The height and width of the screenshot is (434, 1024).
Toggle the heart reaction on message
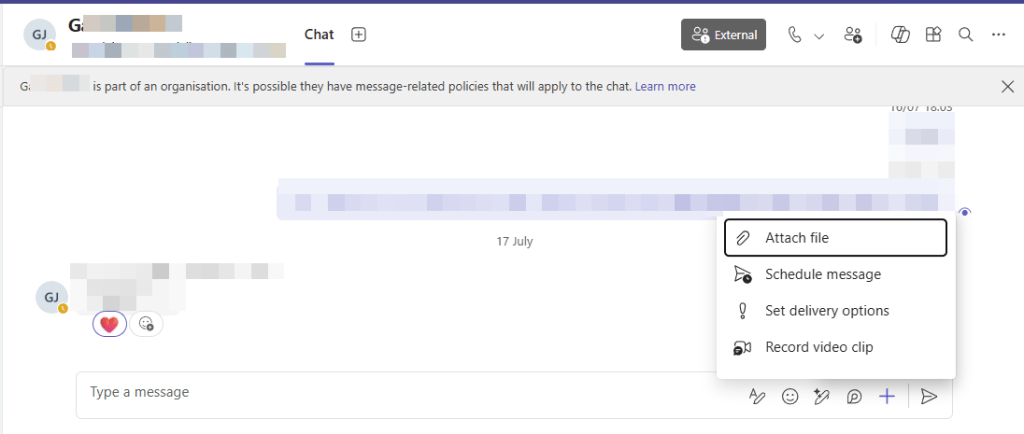(x=110, y=323)
